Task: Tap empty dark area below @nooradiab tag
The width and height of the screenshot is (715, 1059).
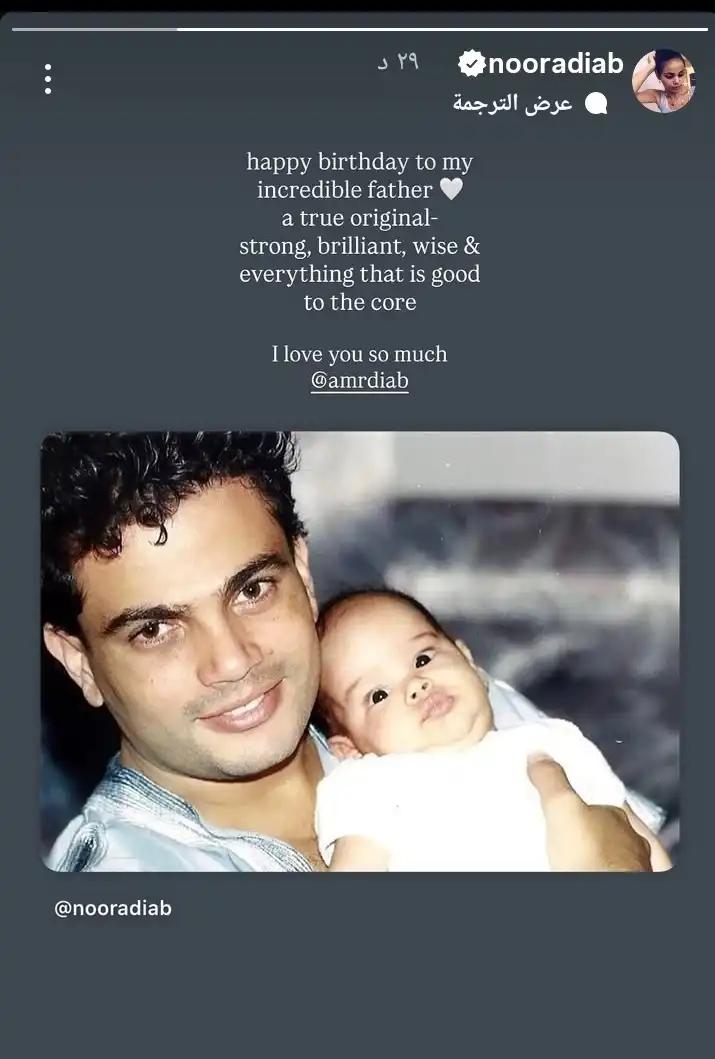Action: point(358,986)
